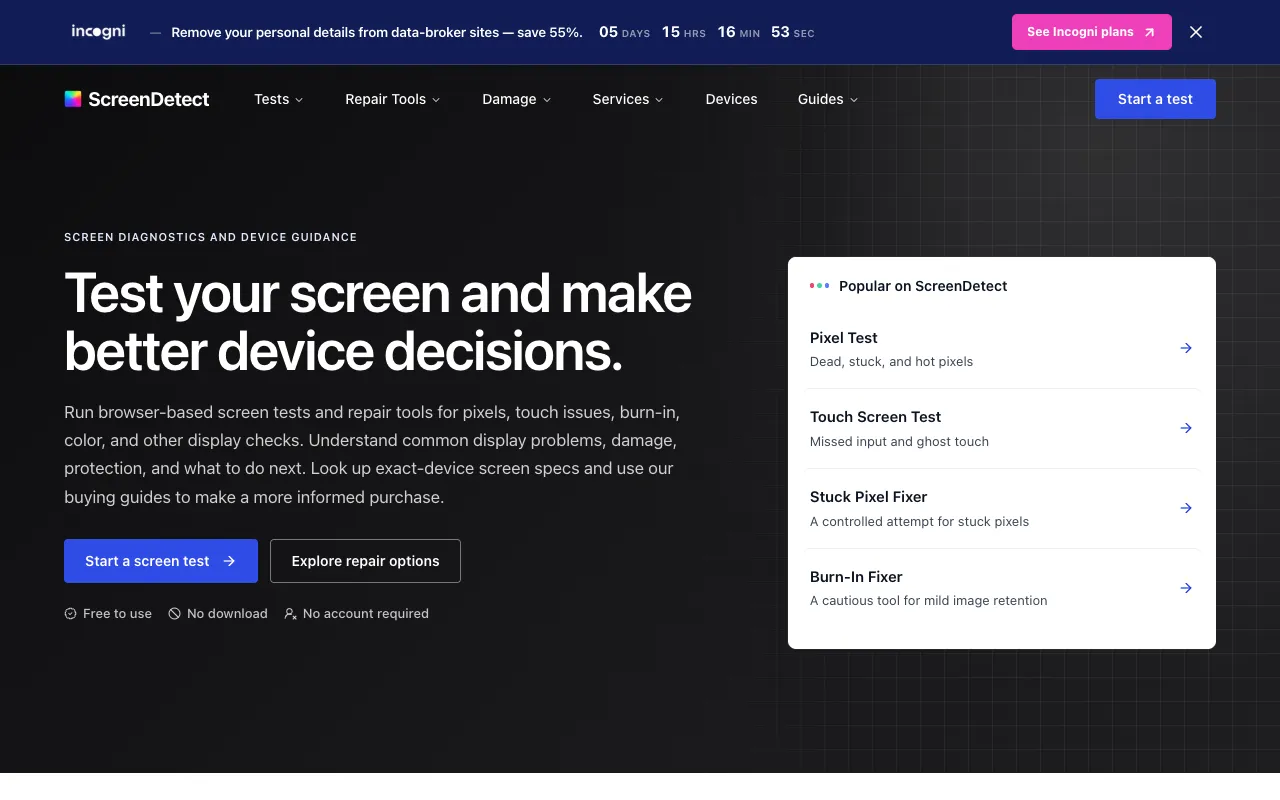Click the '15 HRS' countdown value

(684, 32)
